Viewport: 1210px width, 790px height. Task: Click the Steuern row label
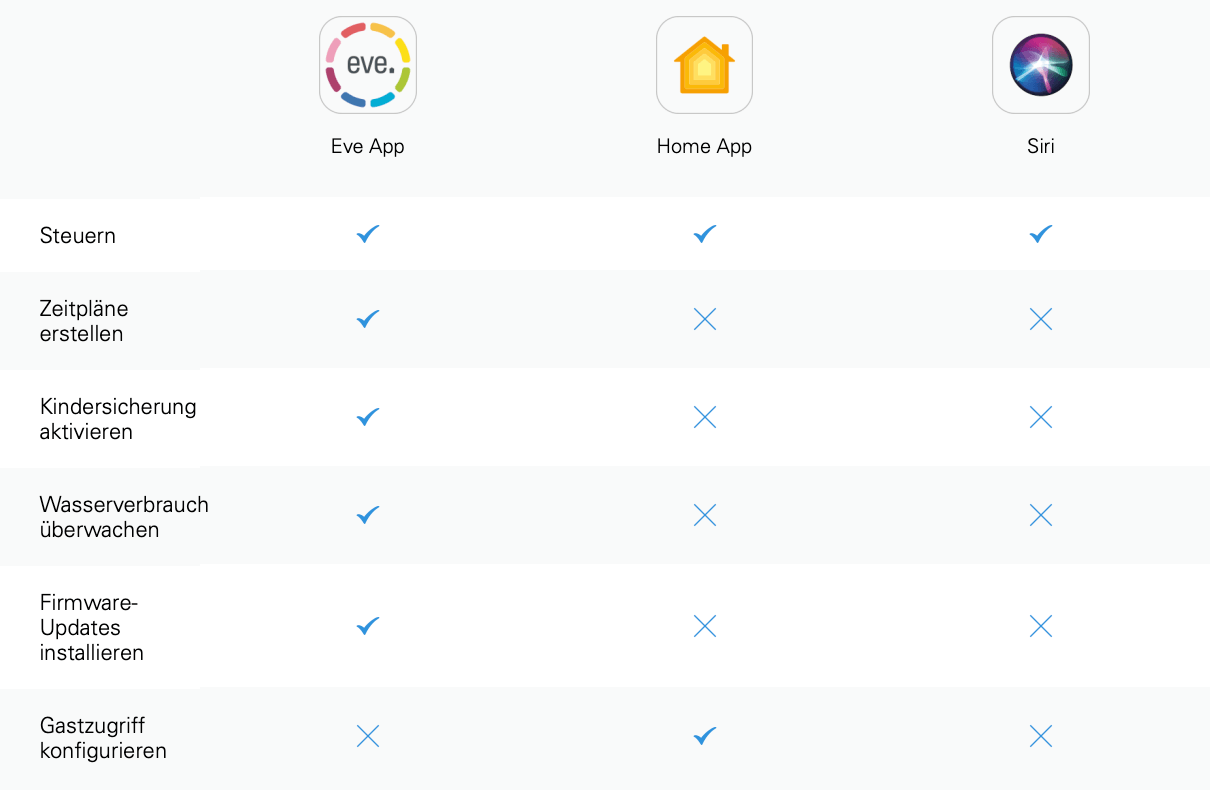click(78, 236)
